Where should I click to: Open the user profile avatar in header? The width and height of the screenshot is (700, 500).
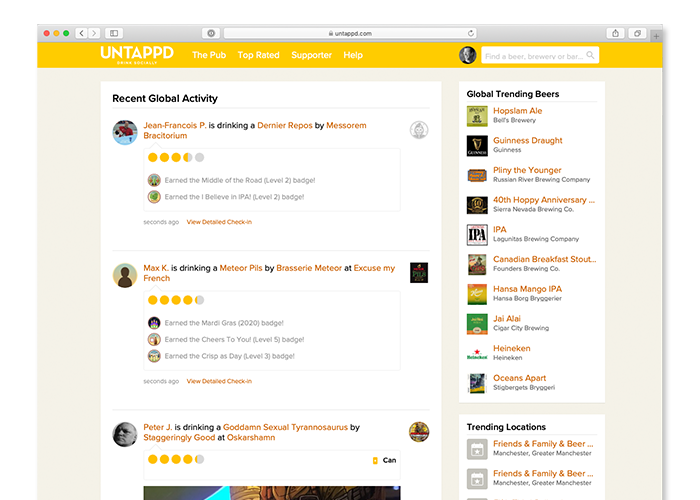pyautogui.click(x=467, y=55)
